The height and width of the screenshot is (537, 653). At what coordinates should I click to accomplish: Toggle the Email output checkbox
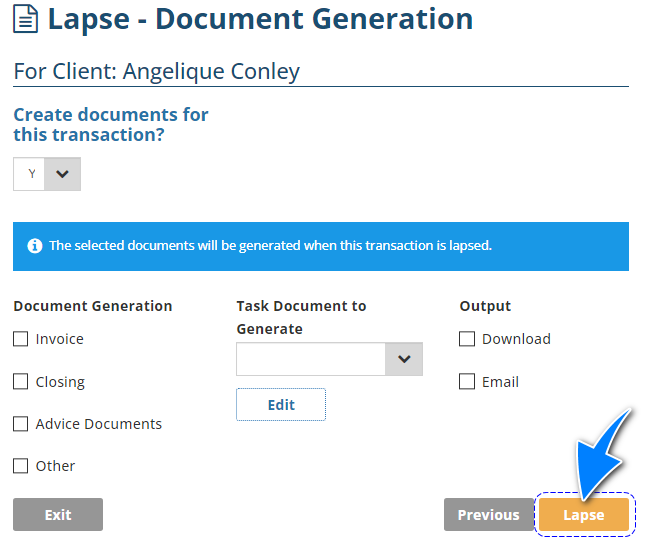coord(467,381)
